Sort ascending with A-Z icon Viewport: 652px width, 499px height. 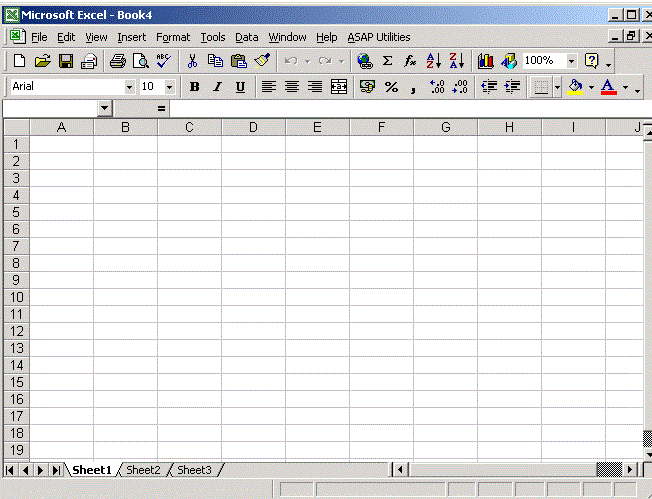433,61
